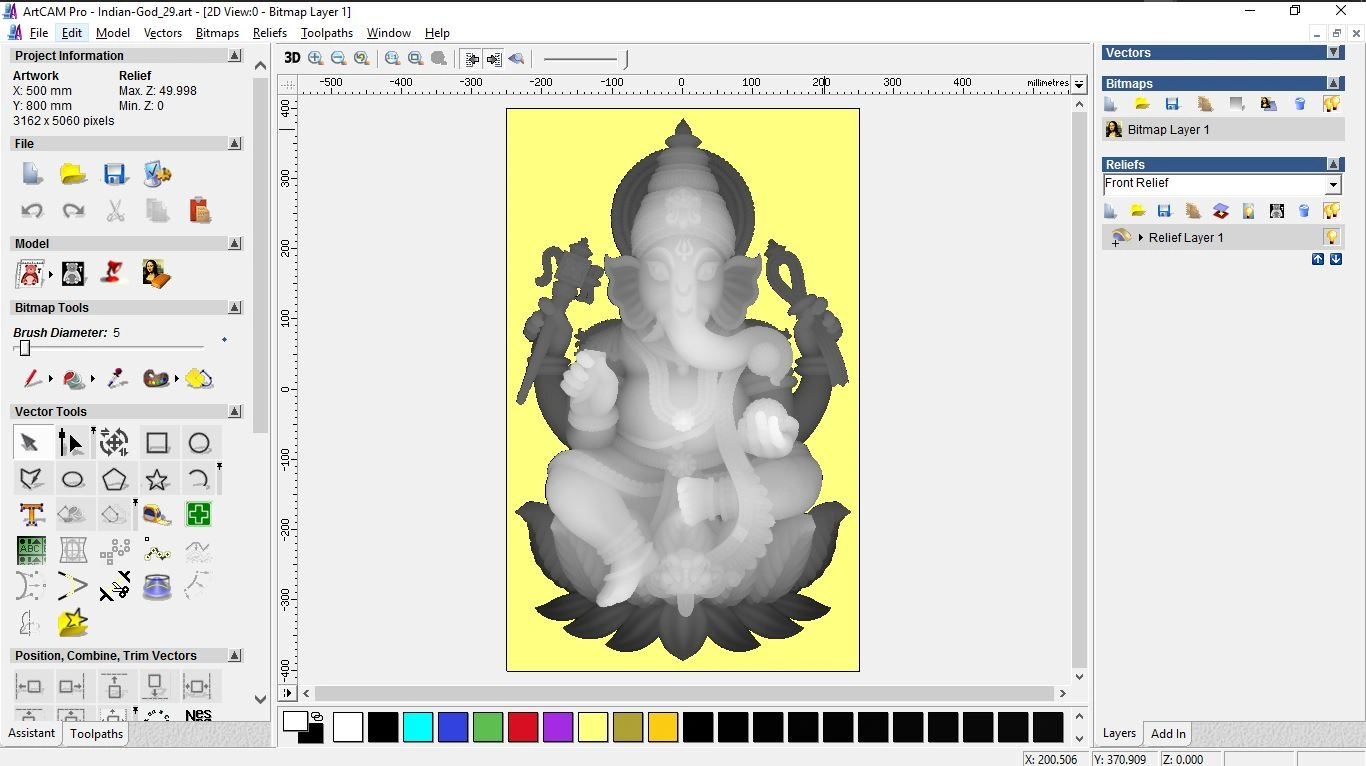Screen dimensions: 1366x766
Task: Toggle all bitmap layers visibility with lightbulbs icon
Action: 1331,103
